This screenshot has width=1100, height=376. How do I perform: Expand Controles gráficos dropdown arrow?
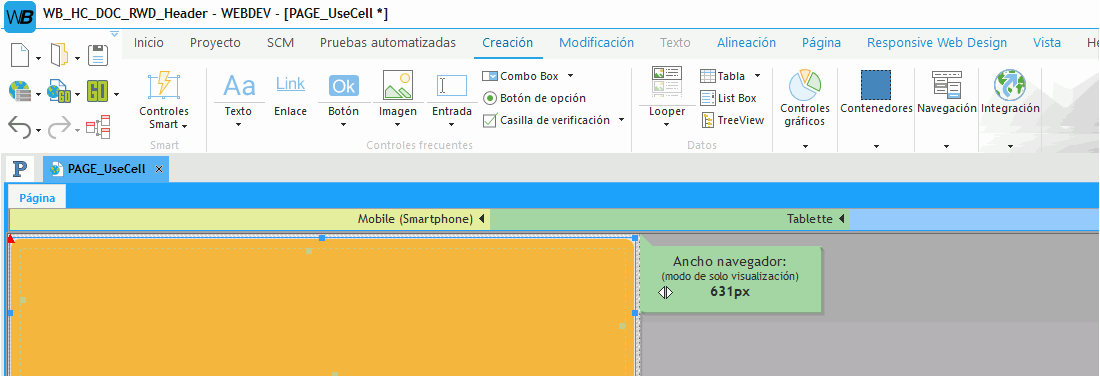point(805,147)
